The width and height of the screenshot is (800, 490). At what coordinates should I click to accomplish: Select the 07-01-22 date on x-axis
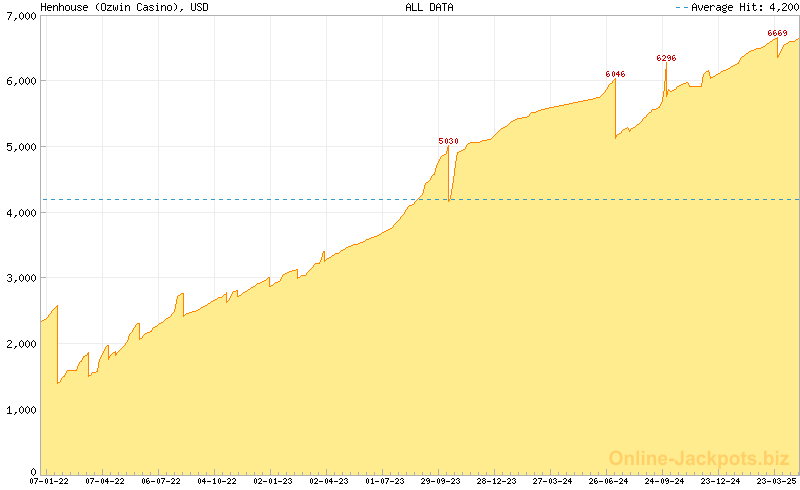pos(49,481)
